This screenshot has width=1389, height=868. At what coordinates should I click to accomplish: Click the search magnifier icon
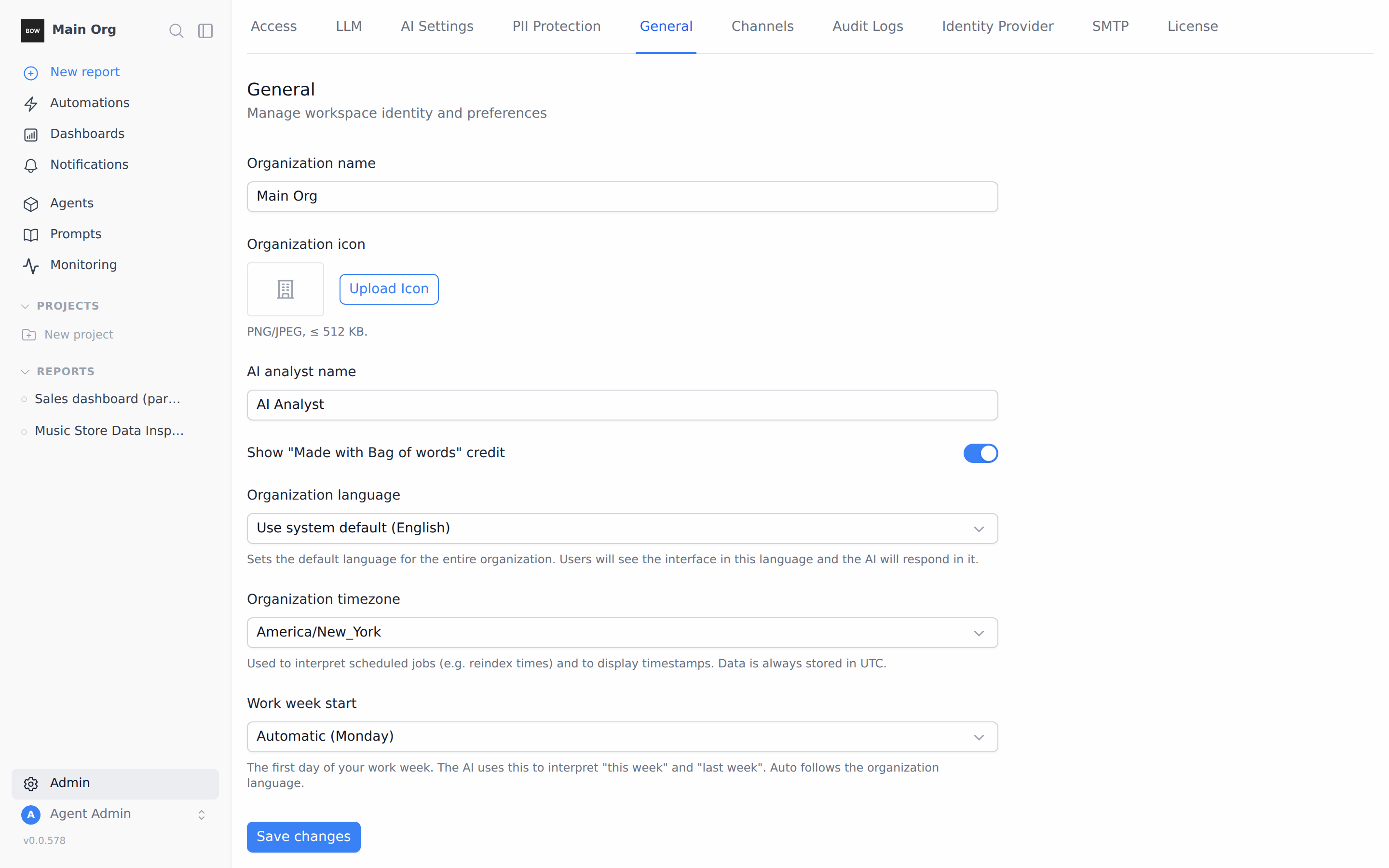(x=176, y=30)
